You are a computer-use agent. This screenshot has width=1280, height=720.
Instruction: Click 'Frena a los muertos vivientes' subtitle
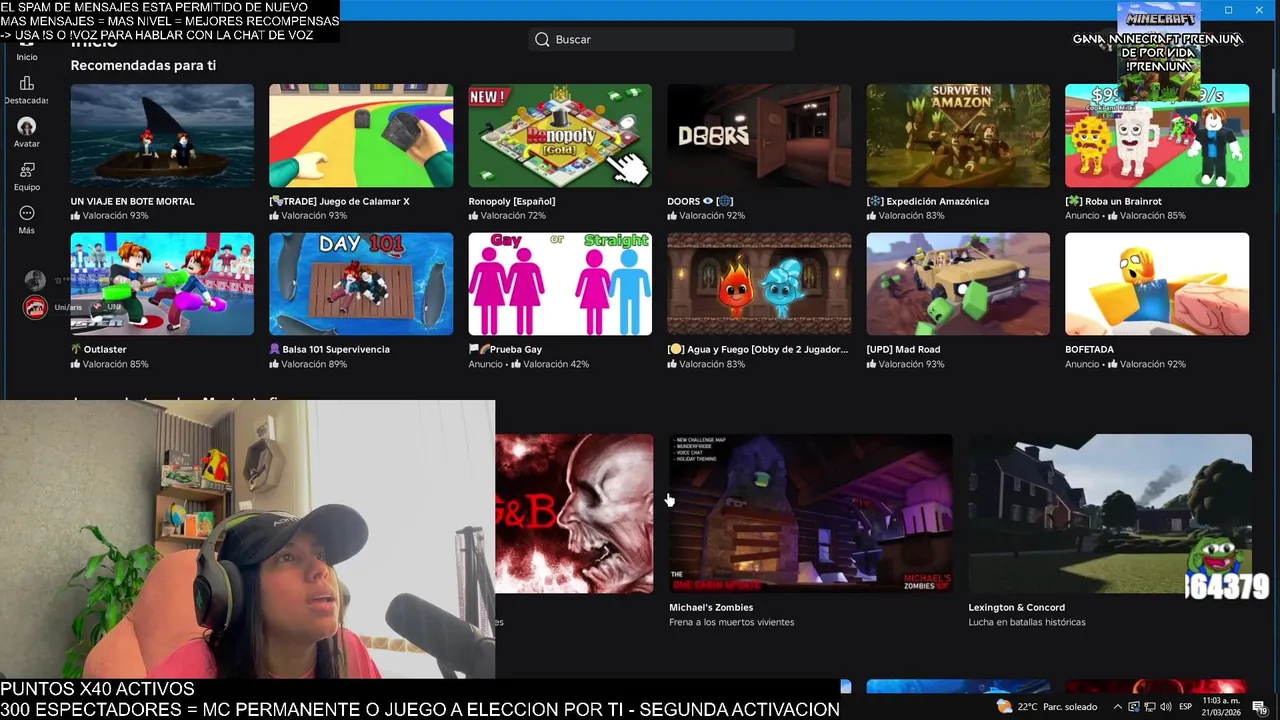pyautogui.click(x=731, y=622)
